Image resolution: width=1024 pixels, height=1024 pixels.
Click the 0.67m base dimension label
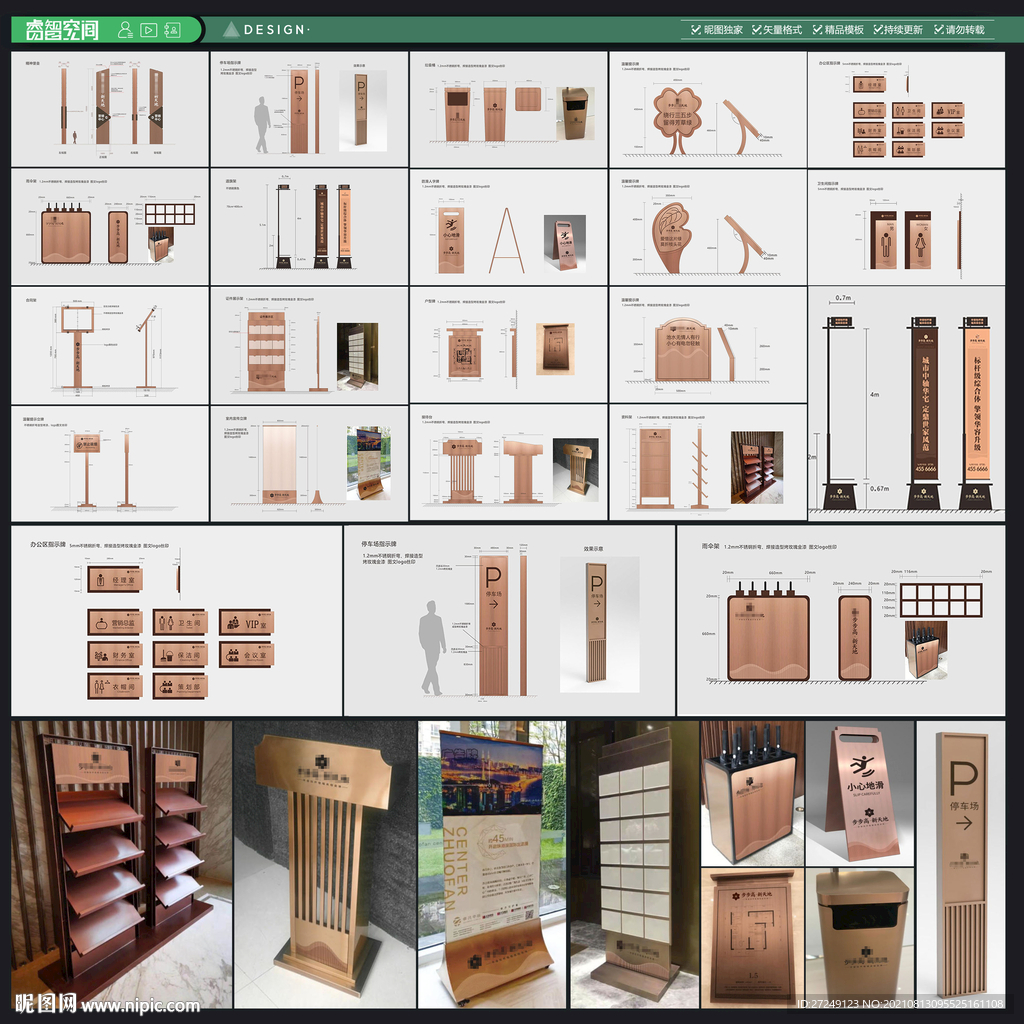(879, 488)
